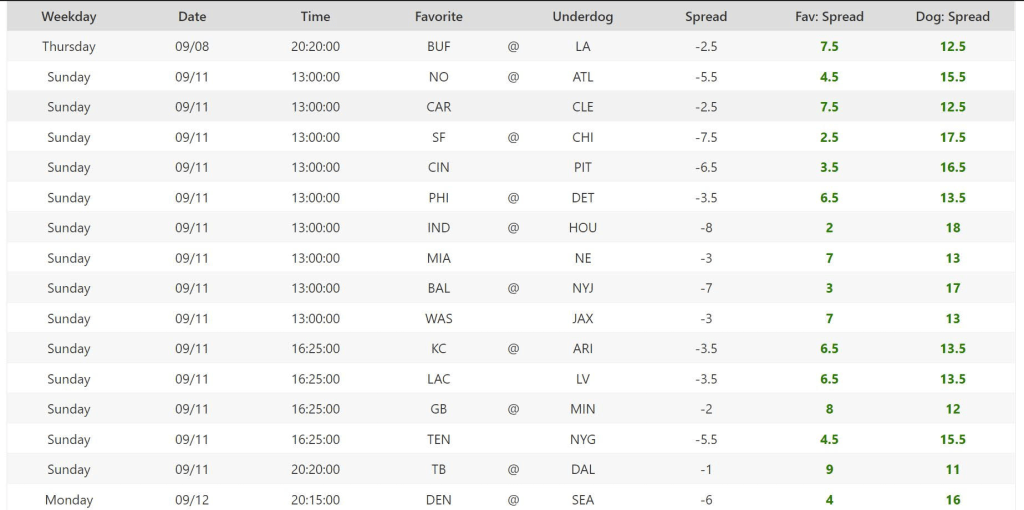The width and height of the screenshot is (1024, 510).
Task: Click the Time column header
Action: [x=315, y=16]
